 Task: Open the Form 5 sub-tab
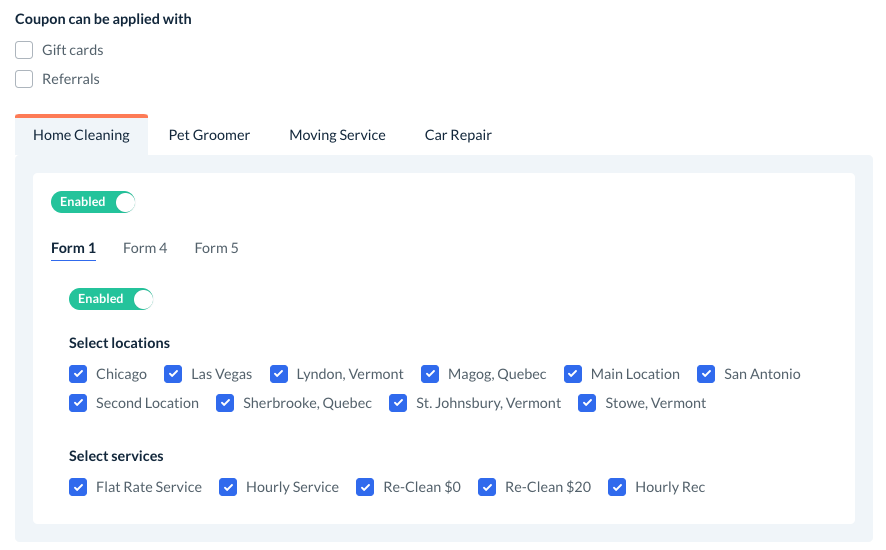(216, 248)
